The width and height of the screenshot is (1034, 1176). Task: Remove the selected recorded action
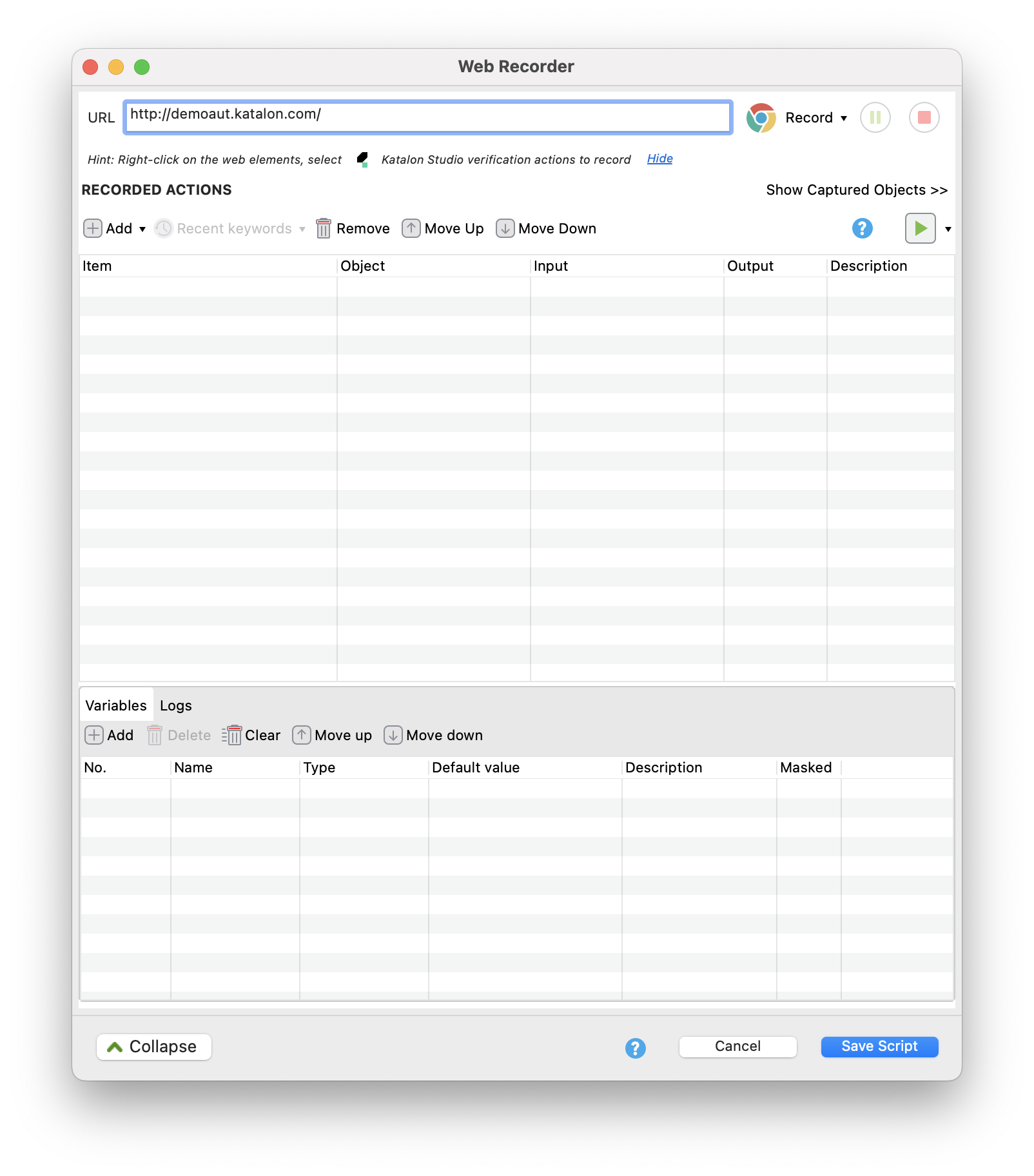[x=353, y=229]
